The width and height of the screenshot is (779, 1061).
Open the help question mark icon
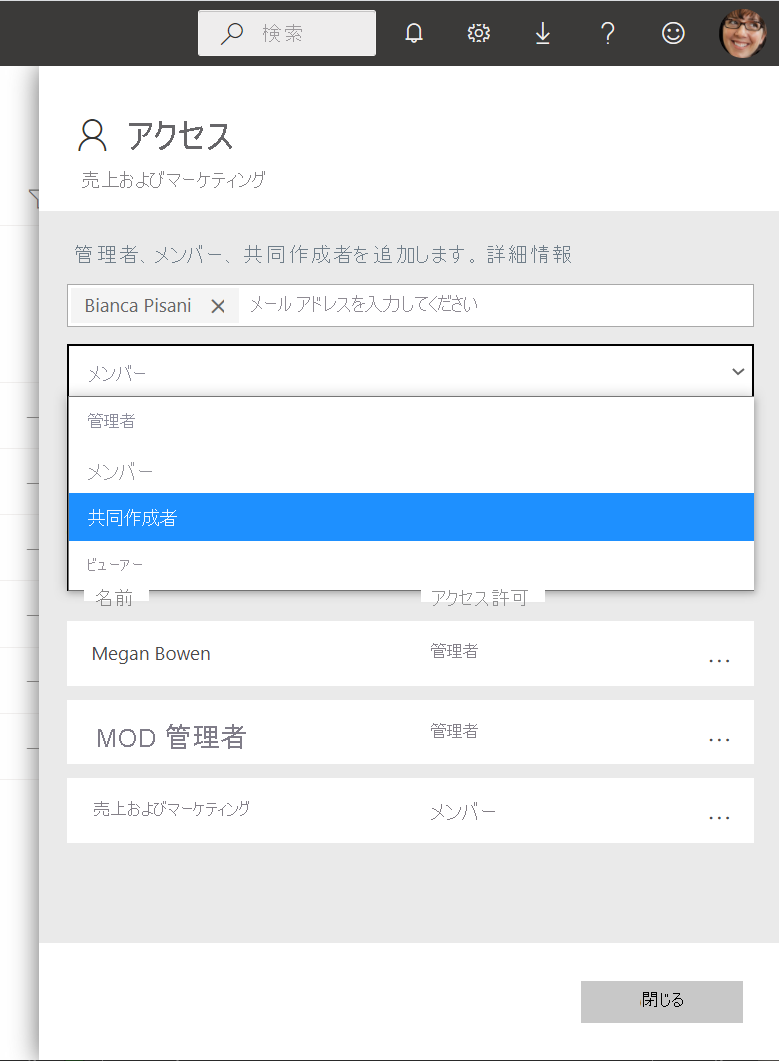click(x=608, y=32)
